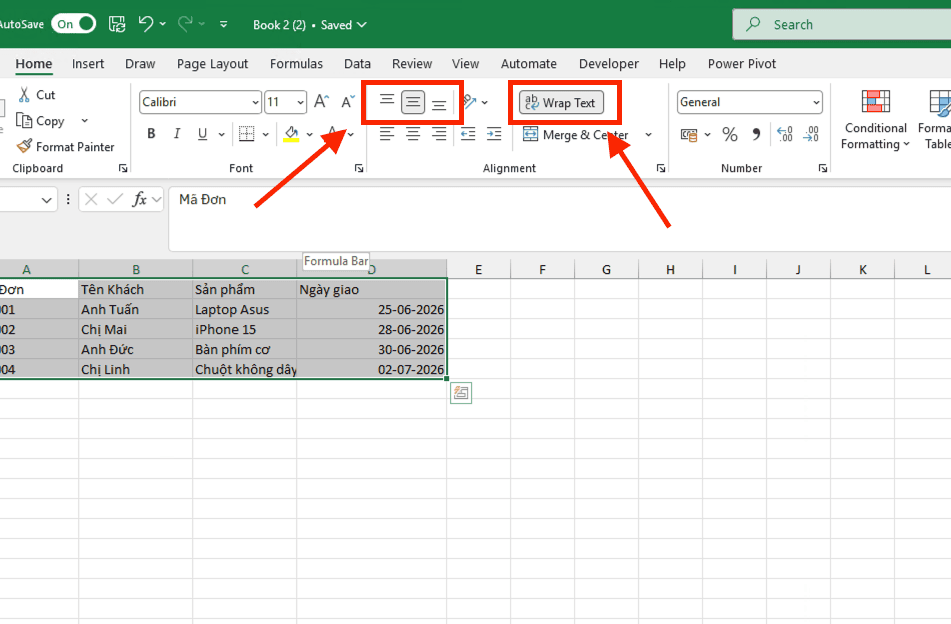The width and height of the screenshot is (951, 624).
Task: Click the Decrease Decimal icon
Action: 811,134
